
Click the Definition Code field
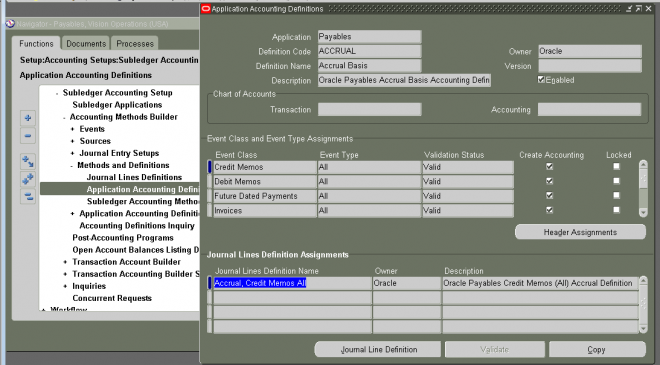pos(369,51)
